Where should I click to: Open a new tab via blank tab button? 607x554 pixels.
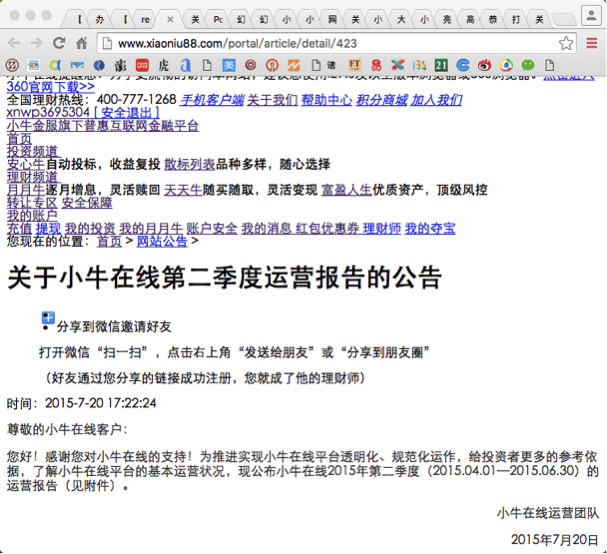(x=564, y=19)
